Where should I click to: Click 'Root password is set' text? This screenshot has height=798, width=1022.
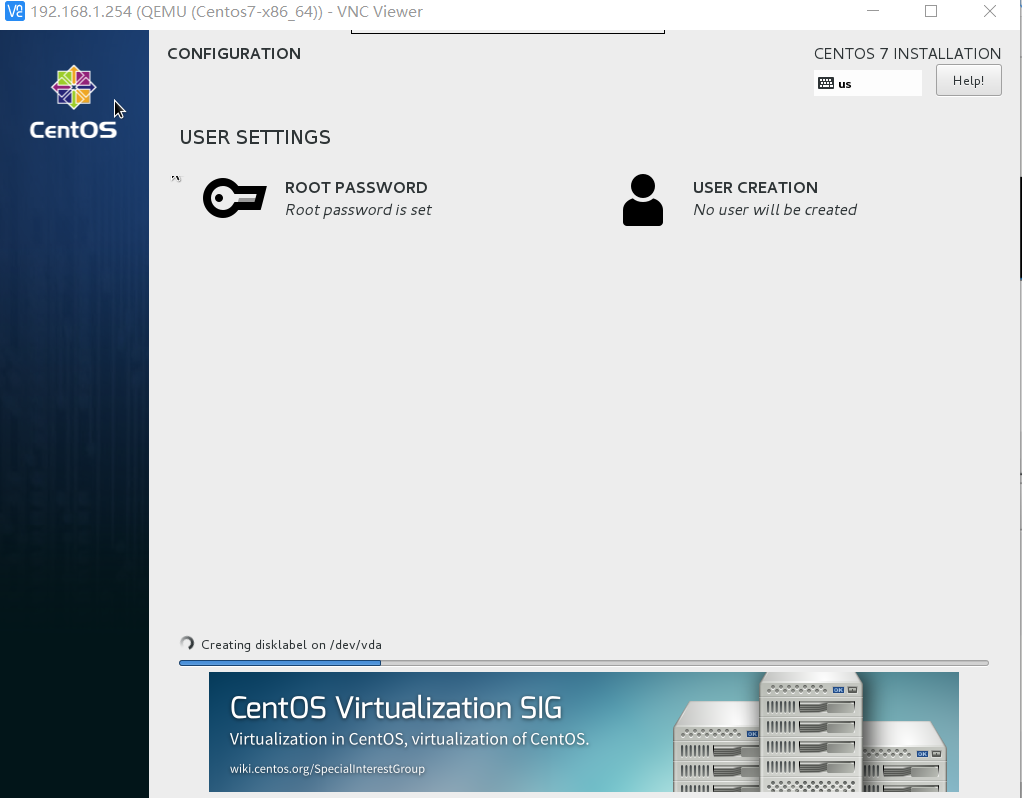(358, 210)
